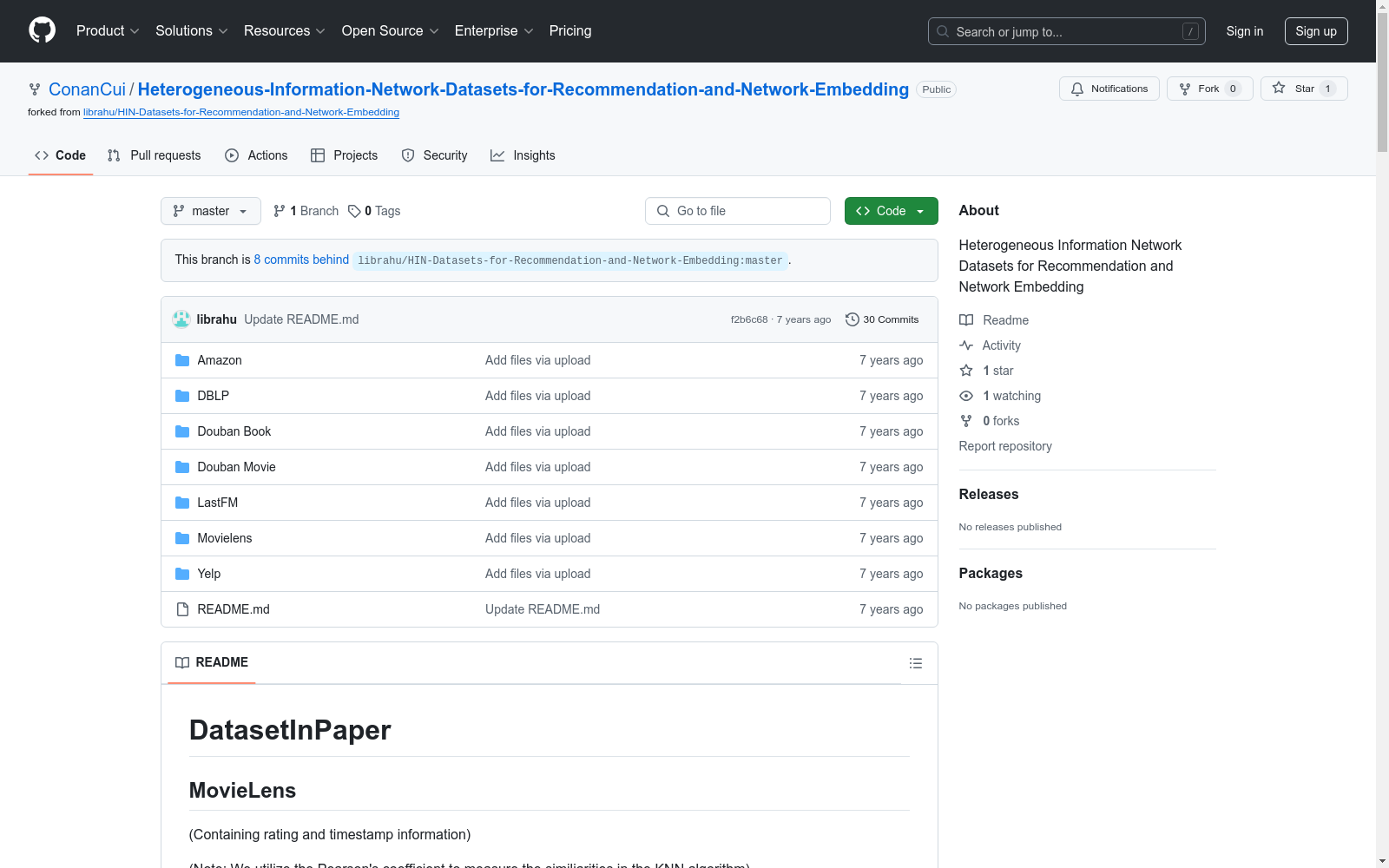Click the Releases heading

pyautogui.click(x=989, y=494)
